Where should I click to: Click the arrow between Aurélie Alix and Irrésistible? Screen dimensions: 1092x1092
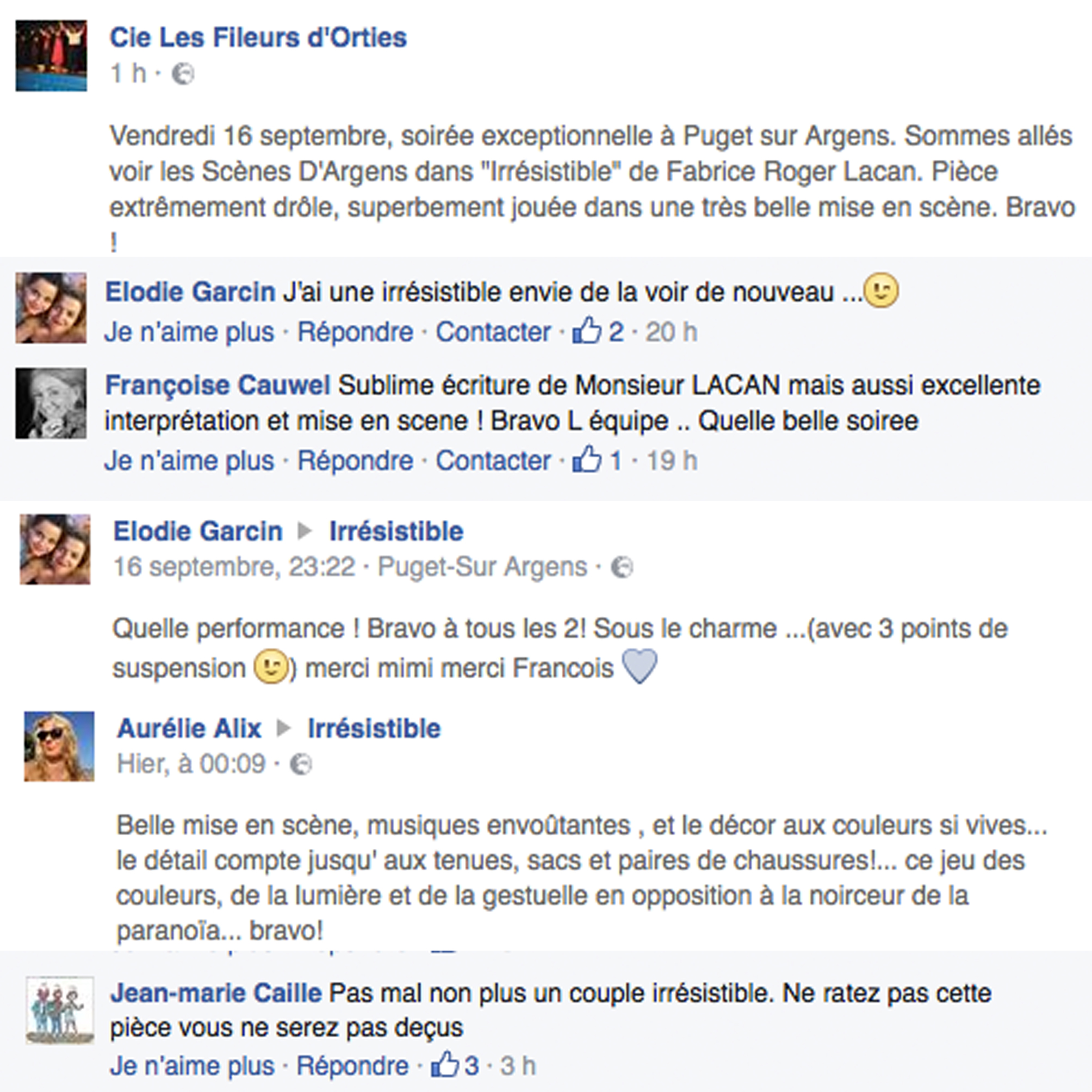(x=284, y=729)
